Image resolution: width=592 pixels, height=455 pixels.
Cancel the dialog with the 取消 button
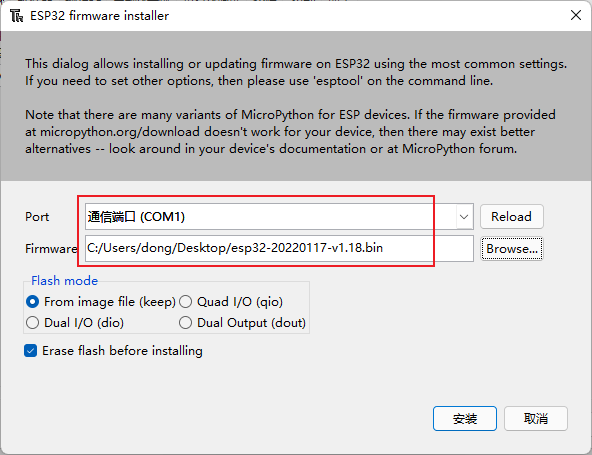536,418
